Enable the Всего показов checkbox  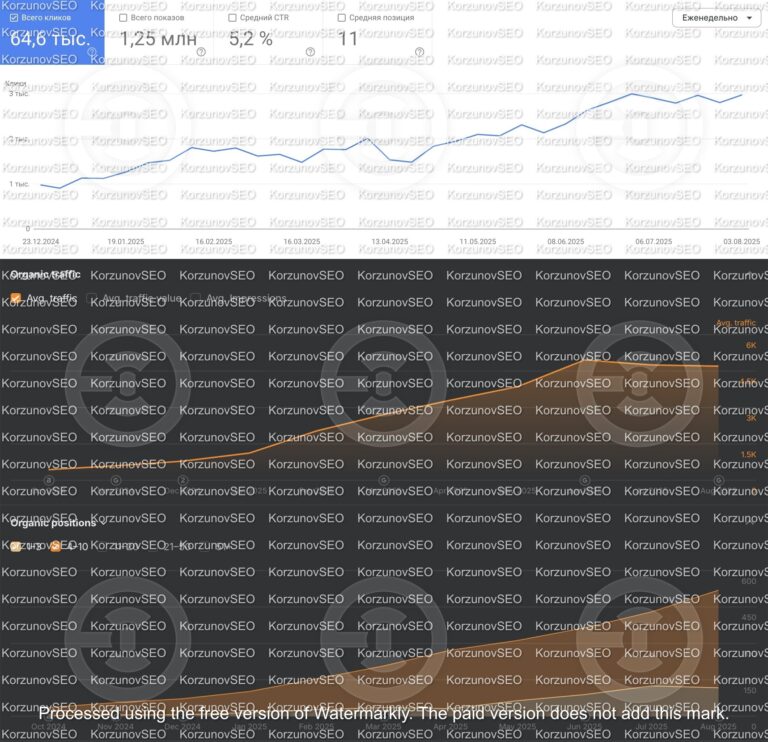point(123,18)
